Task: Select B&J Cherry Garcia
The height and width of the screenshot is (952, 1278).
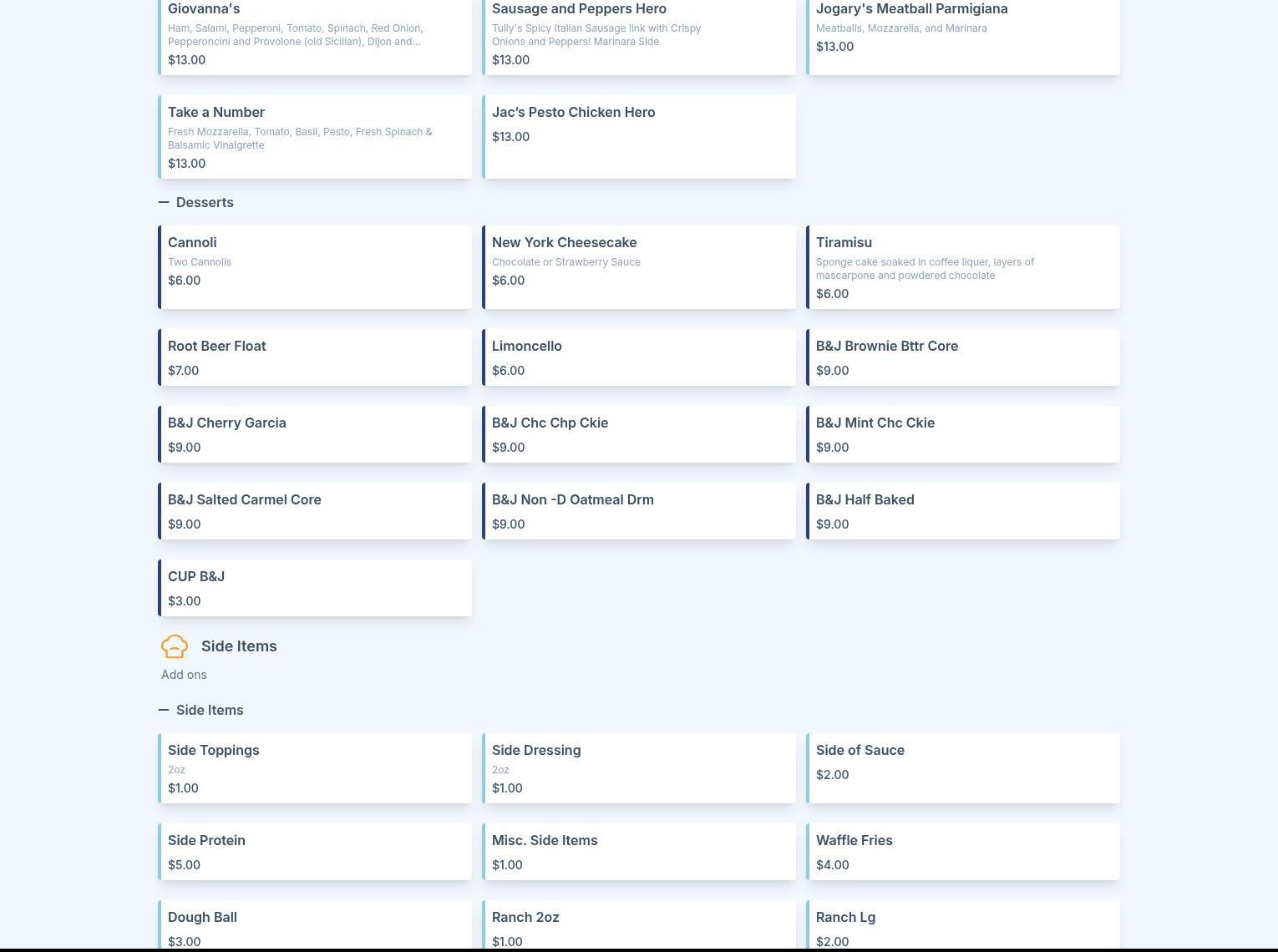Action: click(315, 434)
